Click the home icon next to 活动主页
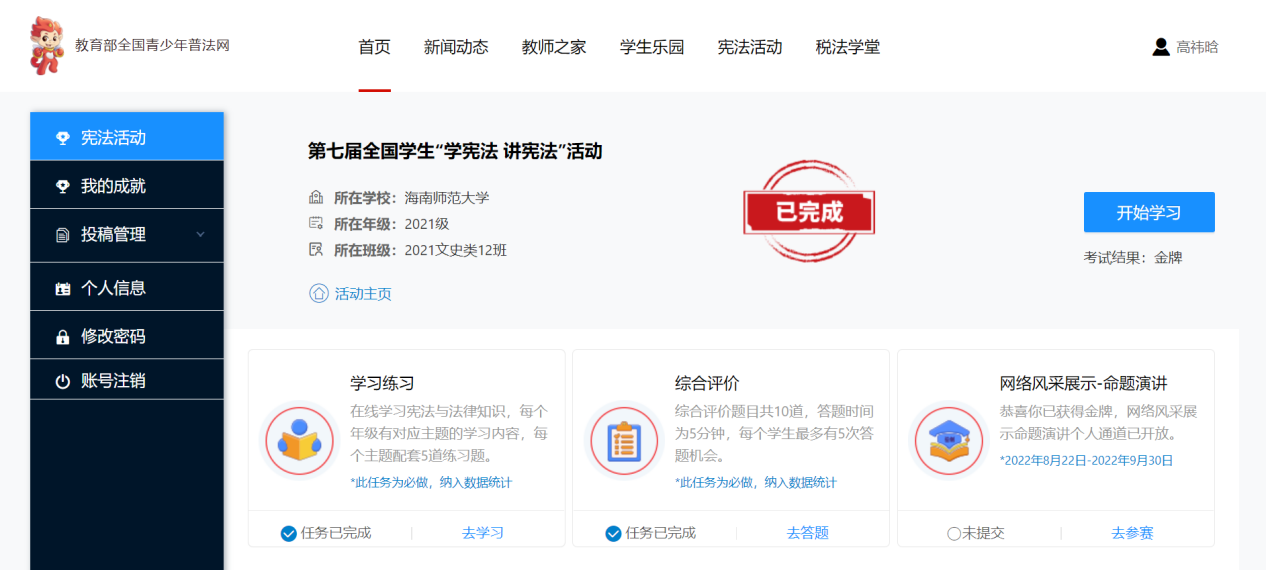Viewport: 1266px width, 570px height. click(x=318, y=293)
